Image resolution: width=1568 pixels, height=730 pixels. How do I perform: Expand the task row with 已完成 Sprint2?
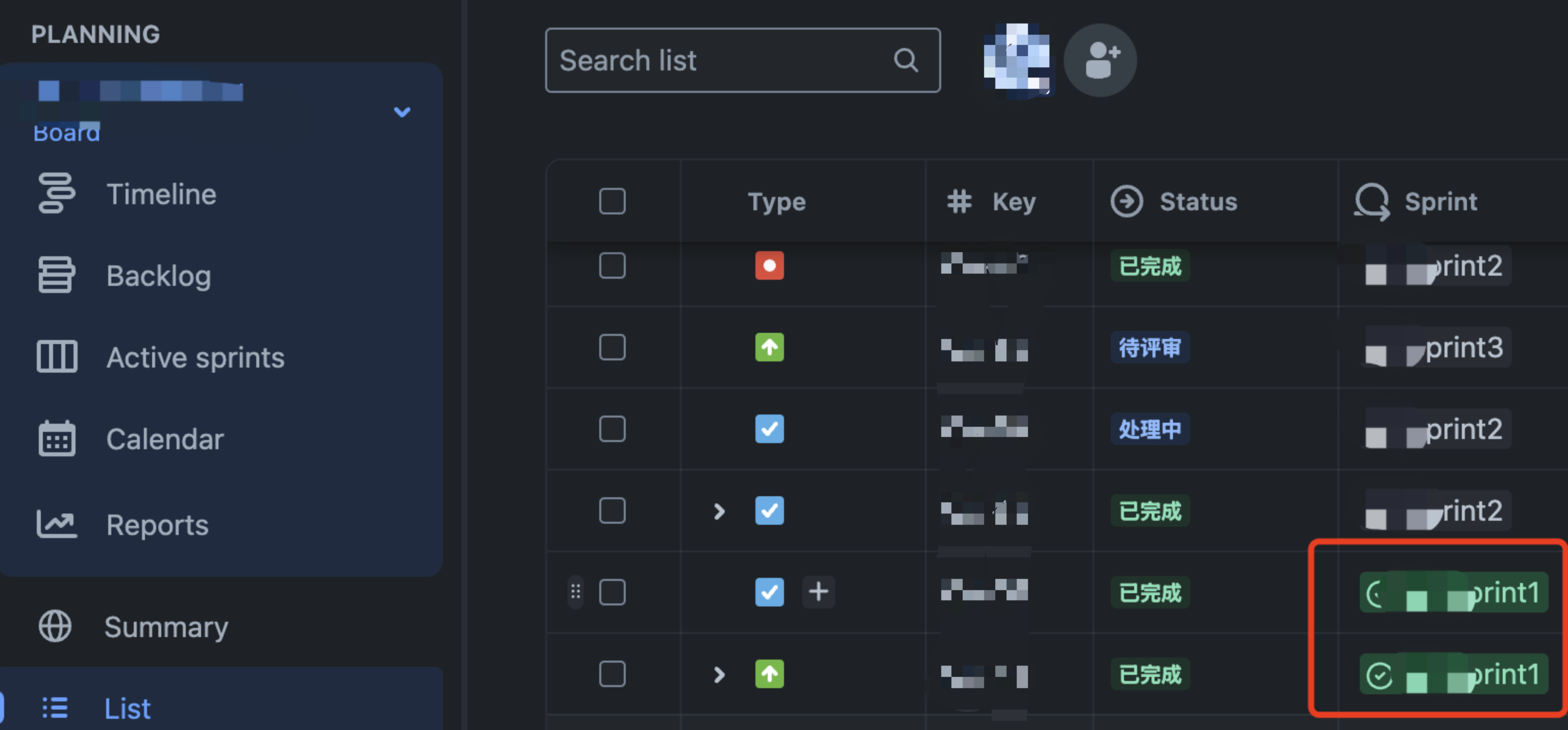tap(719, 511)
